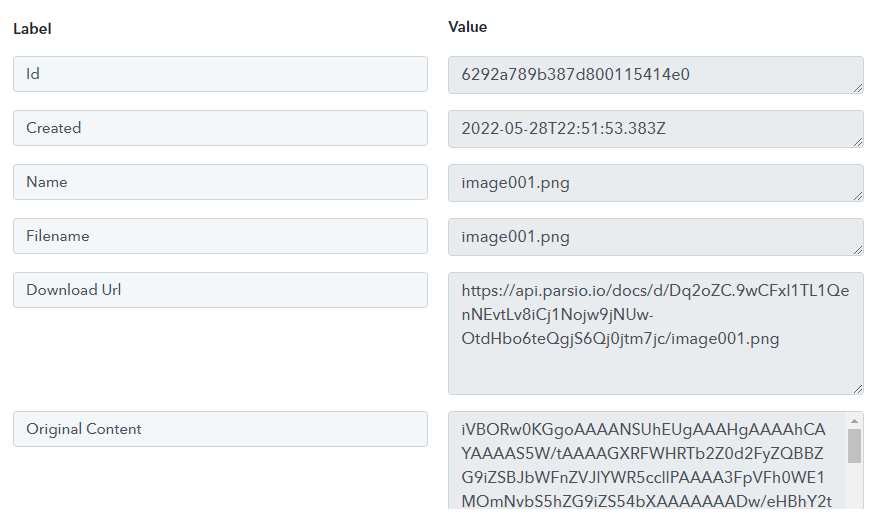Viewport: 872px width, 521px height.
Task: Click the resize handle of Id value box
Action: click(x=858, y=88)
